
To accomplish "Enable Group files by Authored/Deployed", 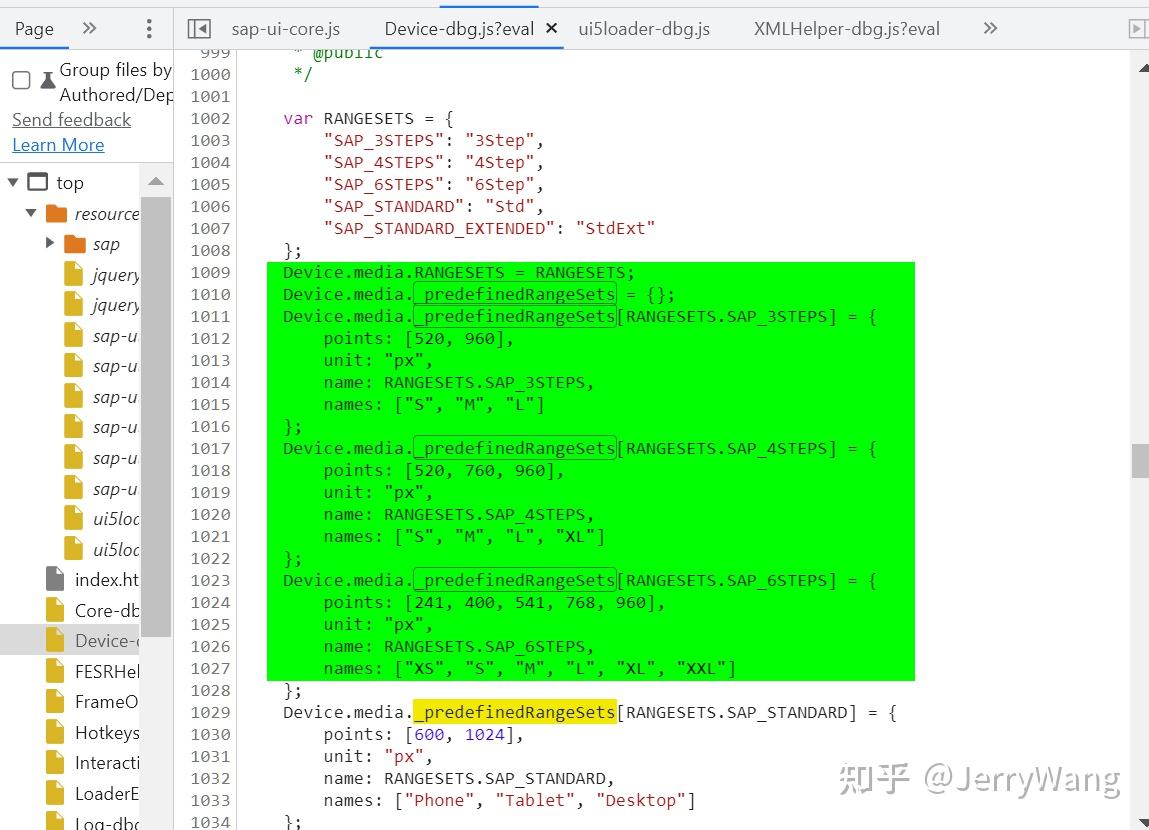I will point(20,80).
